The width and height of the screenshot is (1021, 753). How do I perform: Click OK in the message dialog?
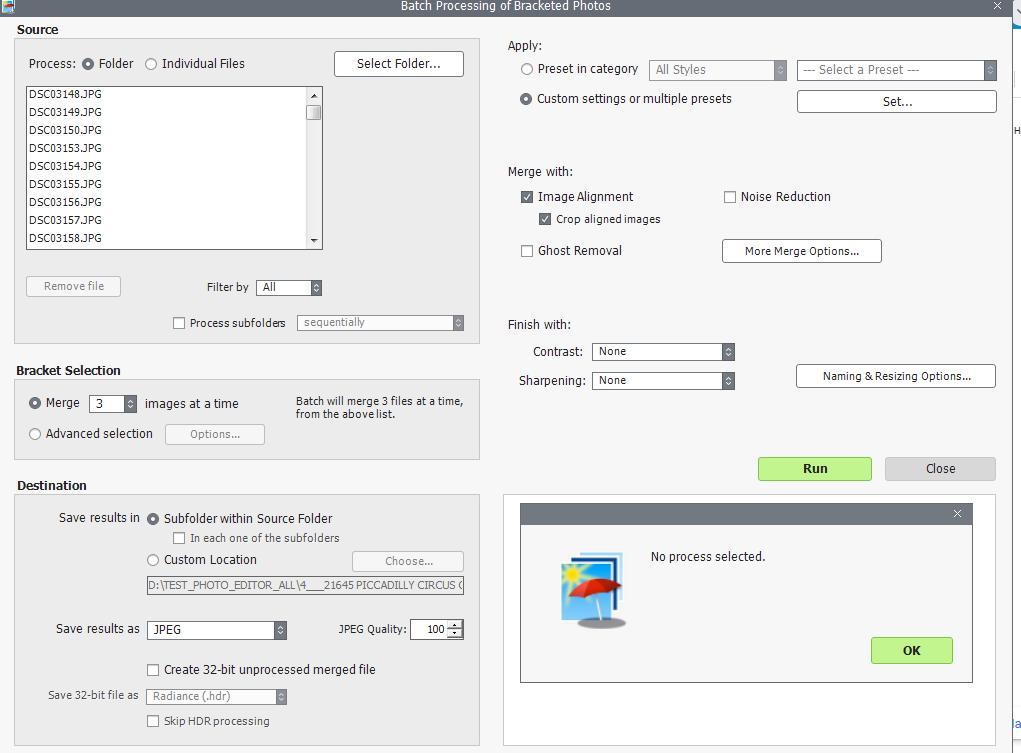(x=911, y=651)
